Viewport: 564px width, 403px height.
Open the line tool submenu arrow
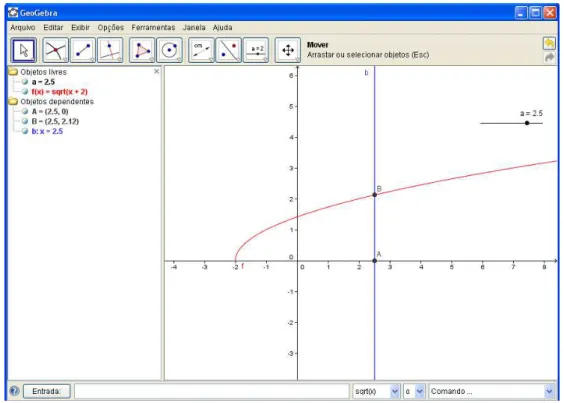tap(92, 60)
